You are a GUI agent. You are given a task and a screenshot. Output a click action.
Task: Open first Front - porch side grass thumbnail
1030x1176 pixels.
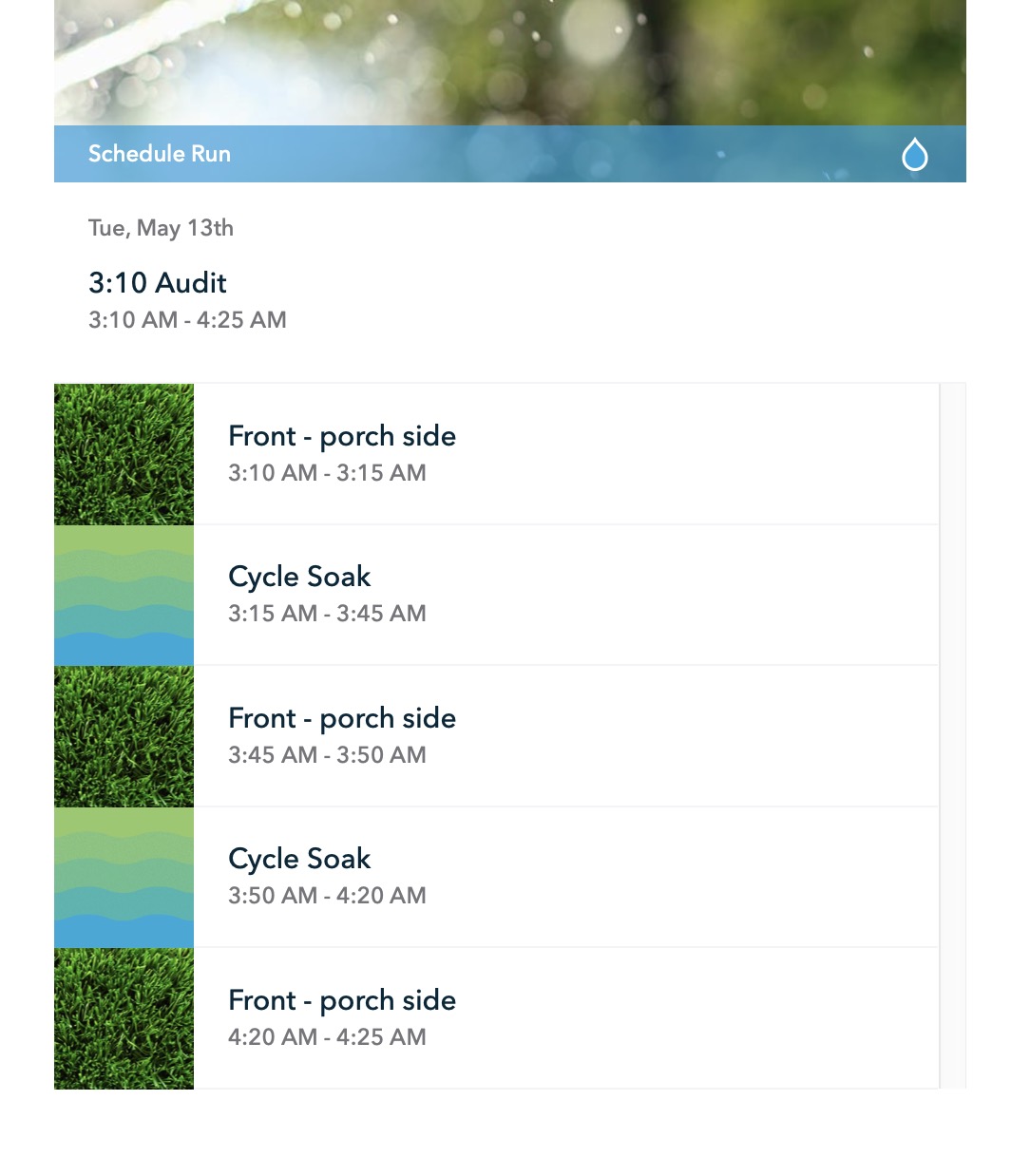click(x=124, y=454)
